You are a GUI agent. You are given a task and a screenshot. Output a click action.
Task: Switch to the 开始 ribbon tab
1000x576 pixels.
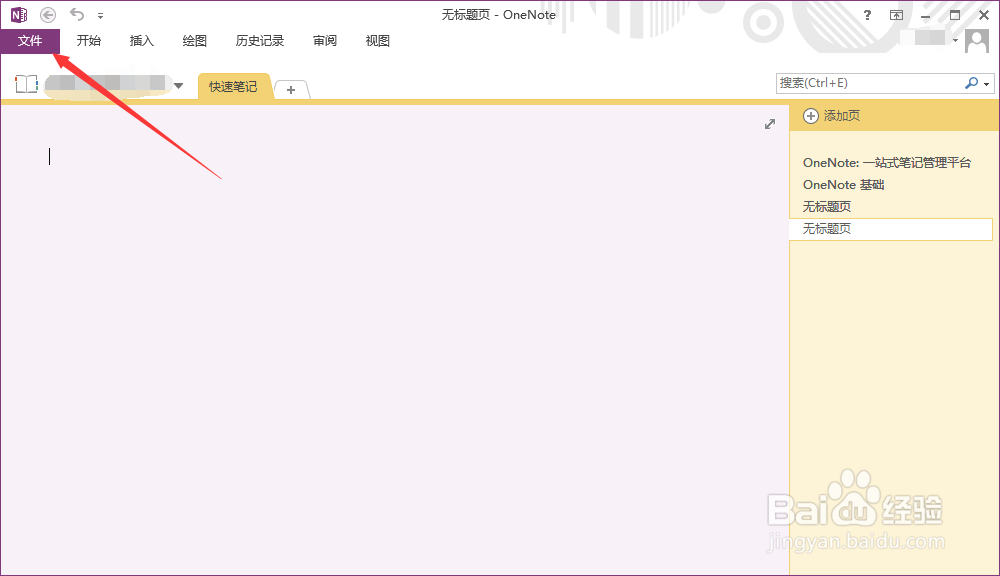tap(89, 41)
